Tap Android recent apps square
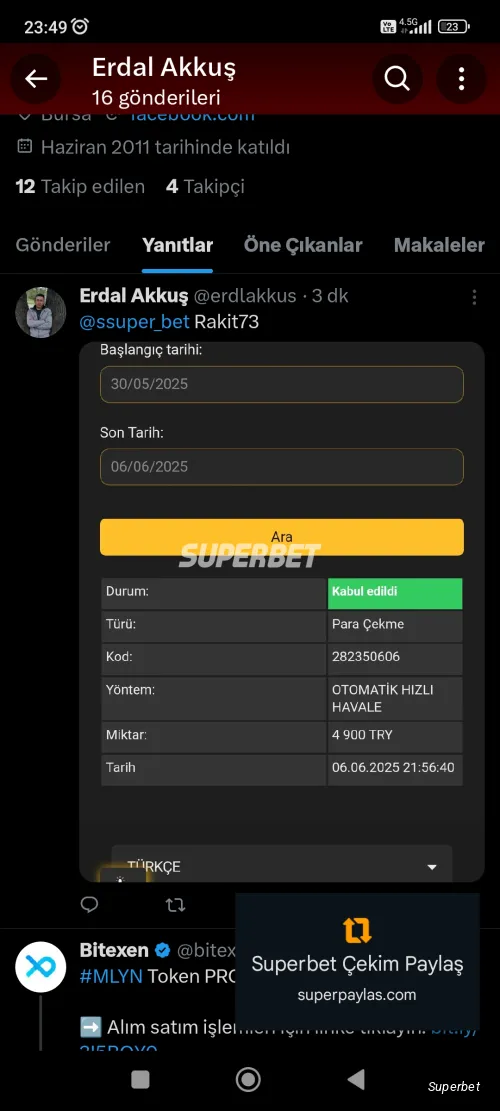The image size is (500, 1111). [140, 1079]
